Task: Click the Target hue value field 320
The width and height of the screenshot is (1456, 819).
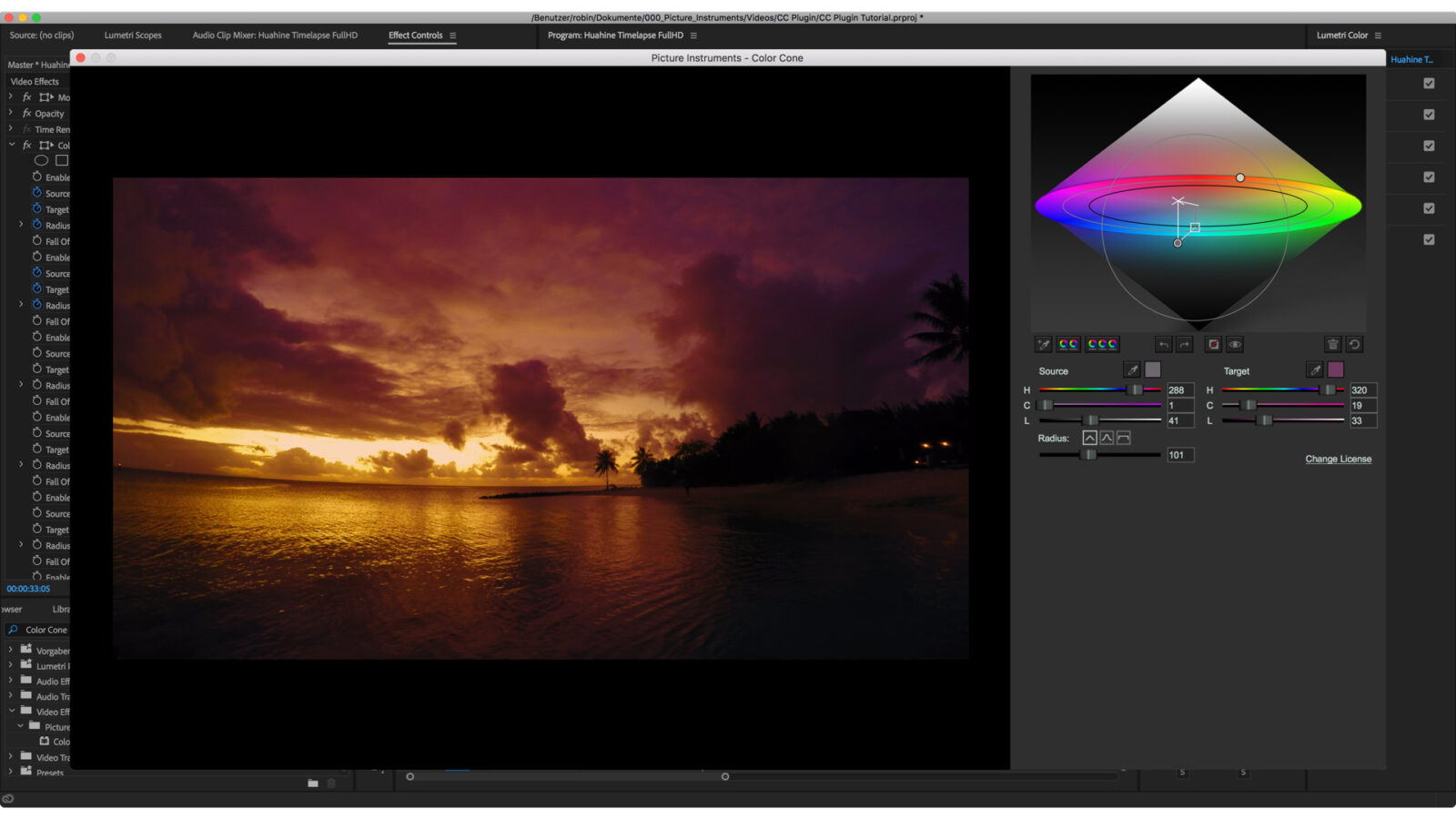Action: [x=1363, y=389]
